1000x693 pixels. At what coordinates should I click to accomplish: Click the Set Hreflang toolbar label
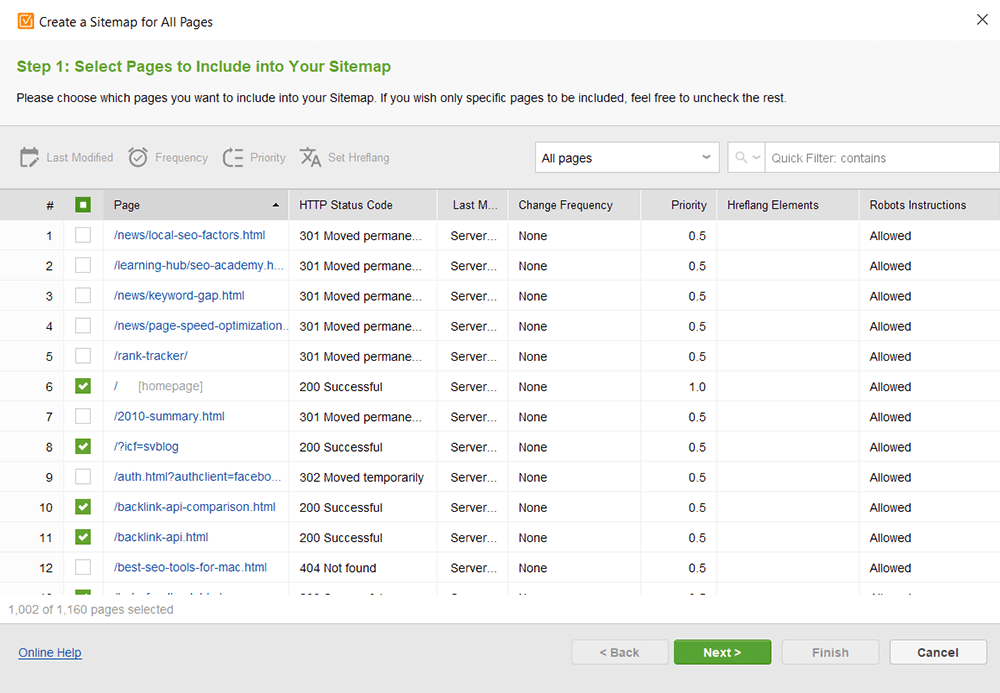tap(358, 157)
